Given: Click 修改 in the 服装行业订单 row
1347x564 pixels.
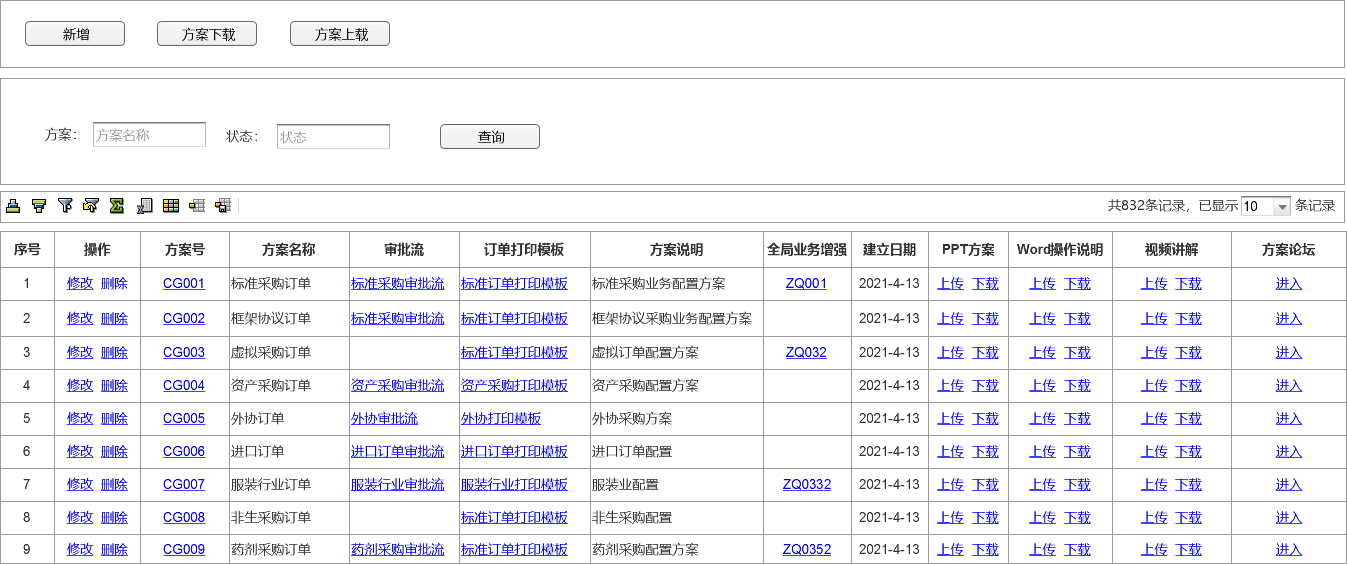Looking at the screenshot, I should pos(80,485).
